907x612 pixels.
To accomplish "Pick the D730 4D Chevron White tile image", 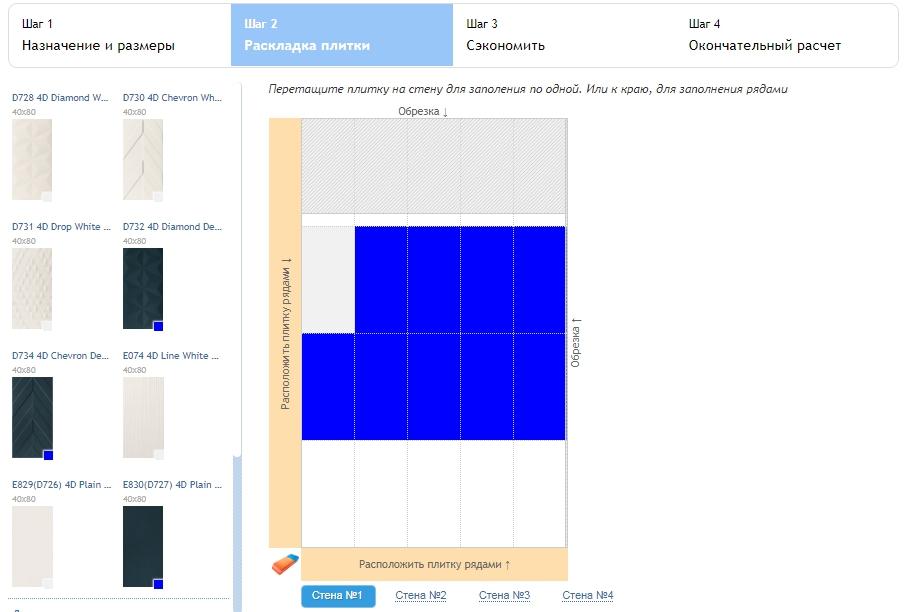I will pos(142,159).
